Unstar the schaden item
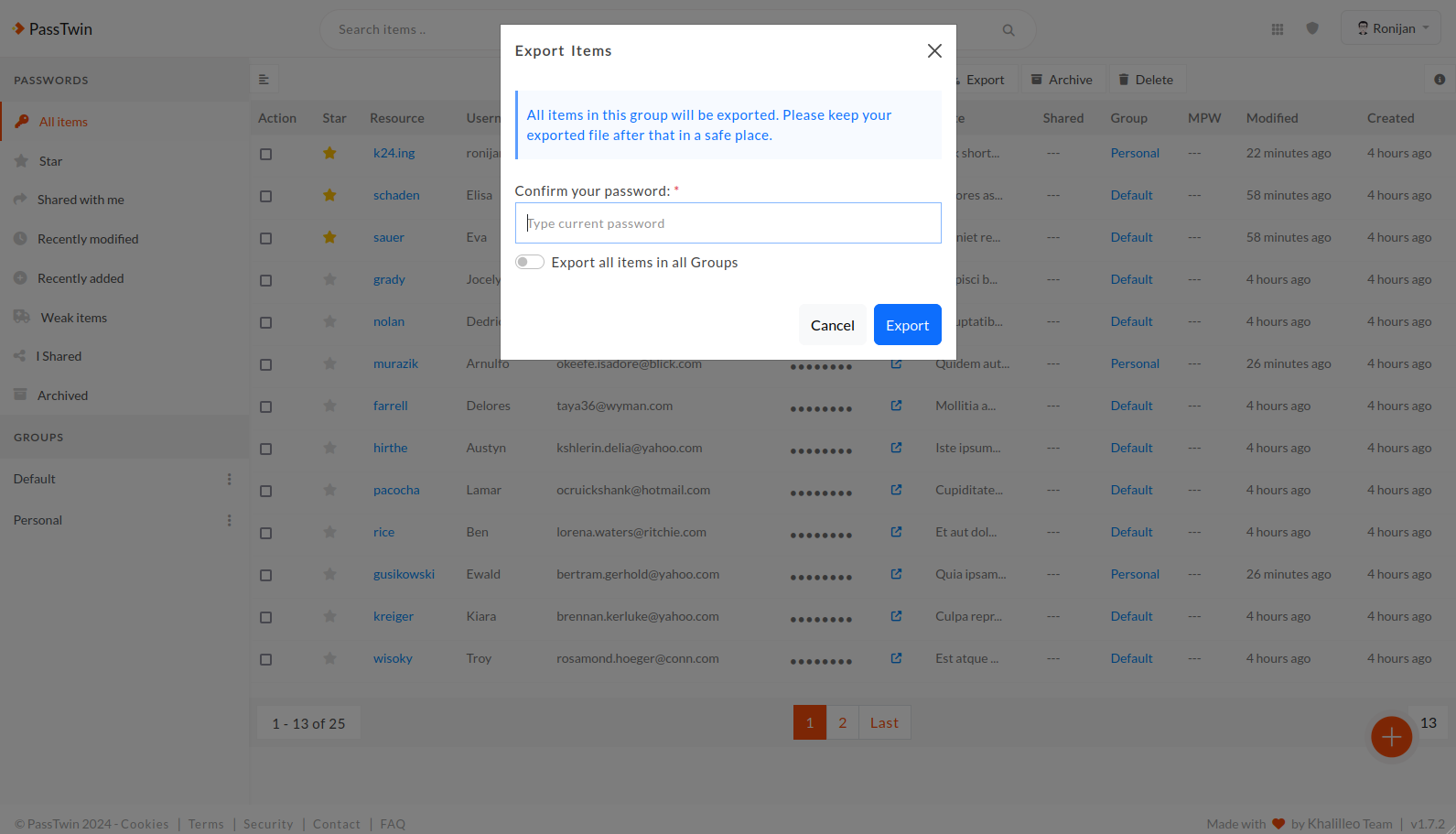The height and width of the screenshot is (834, 1456). (329, 195)
